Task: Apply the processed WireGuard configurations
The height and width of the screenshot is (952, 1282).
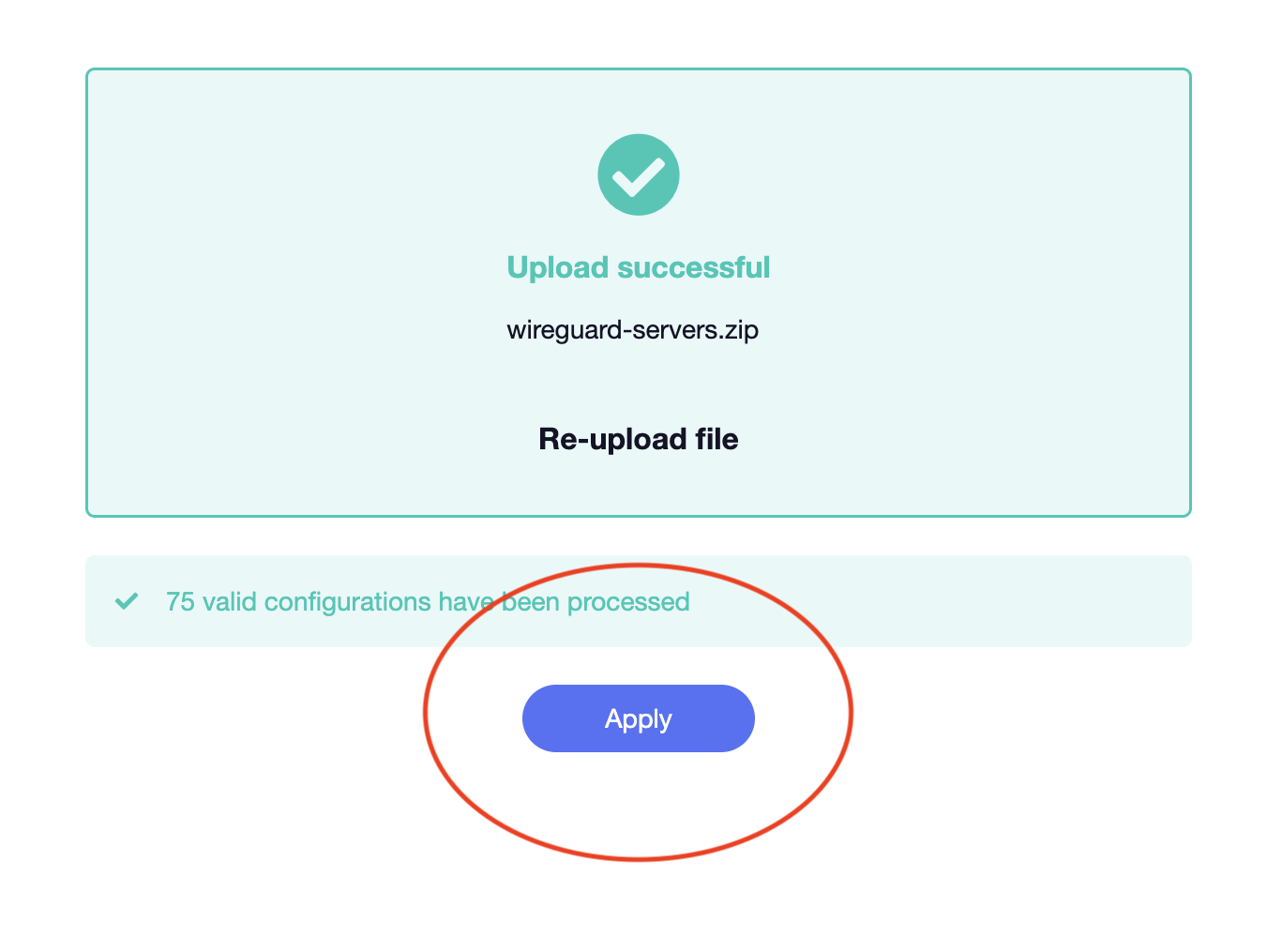Action: click(x=638, y=718)
